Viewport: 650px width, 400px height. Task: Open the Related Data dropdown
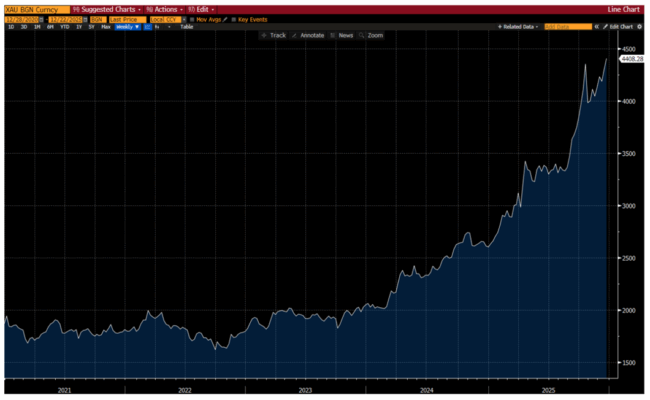click(519, 26)
